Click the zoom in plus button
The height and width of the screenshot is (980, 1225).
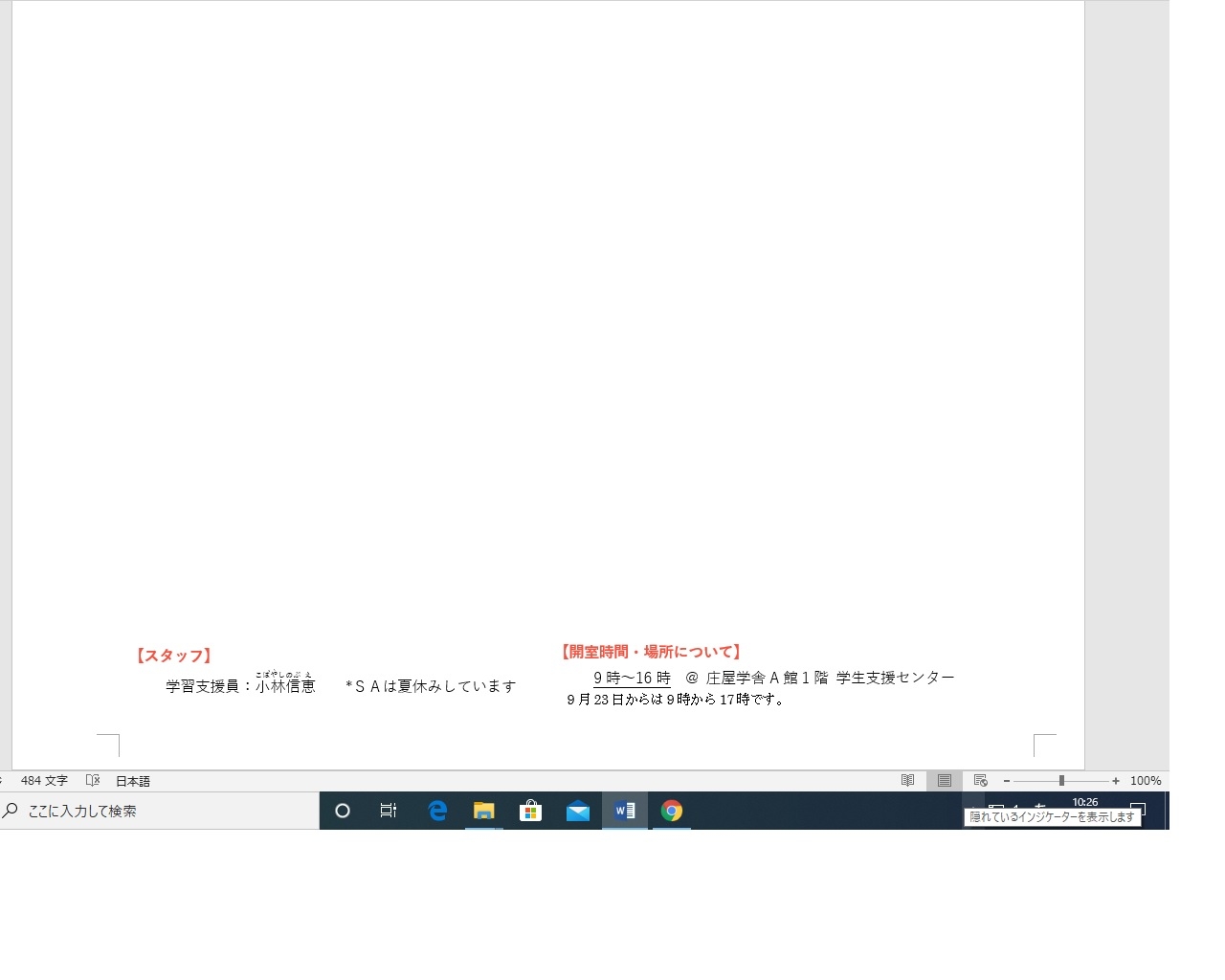1116,781
